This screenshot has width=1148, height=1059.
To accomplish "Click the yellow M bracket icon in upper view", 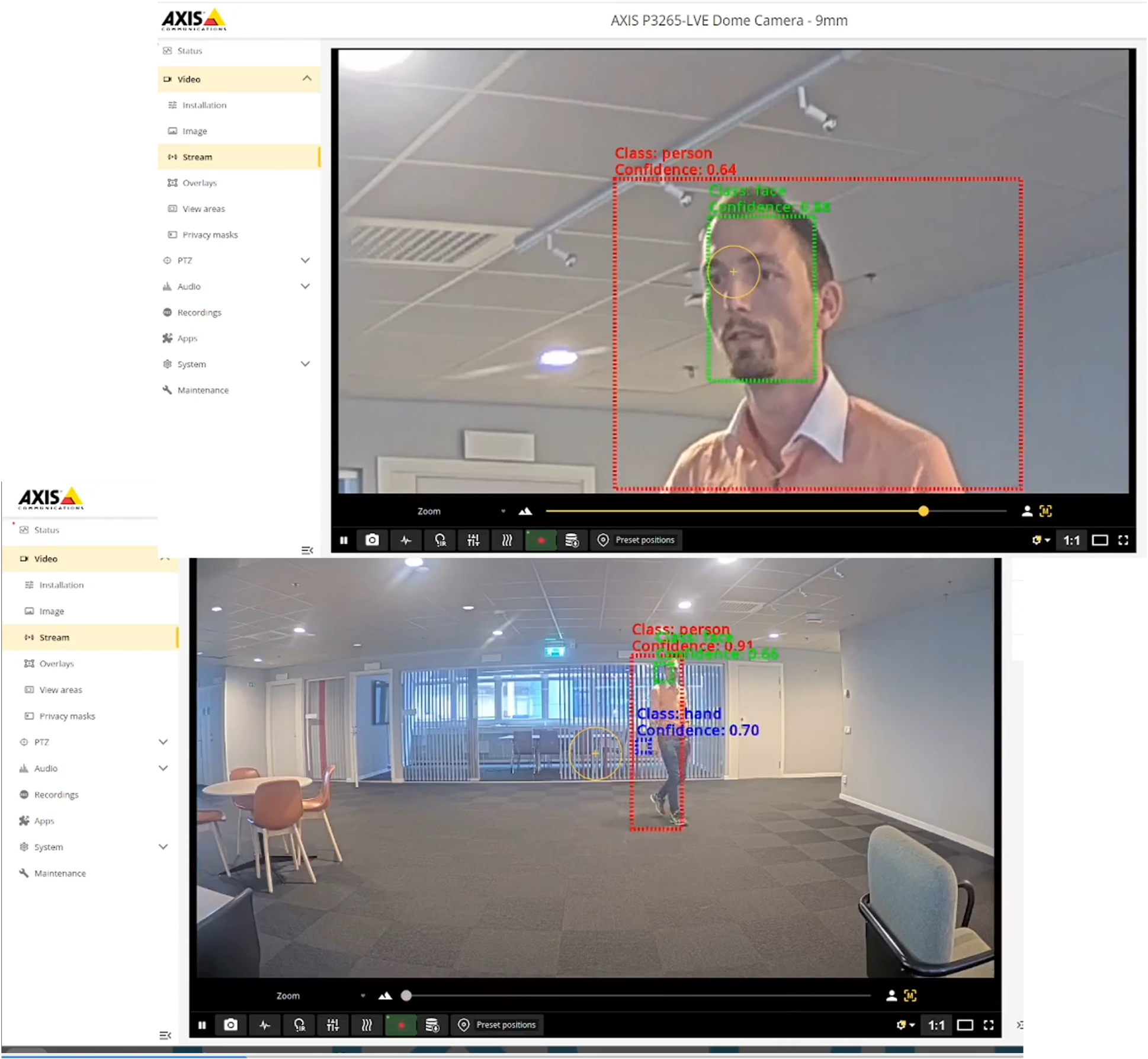I will tap(1046, 511).
